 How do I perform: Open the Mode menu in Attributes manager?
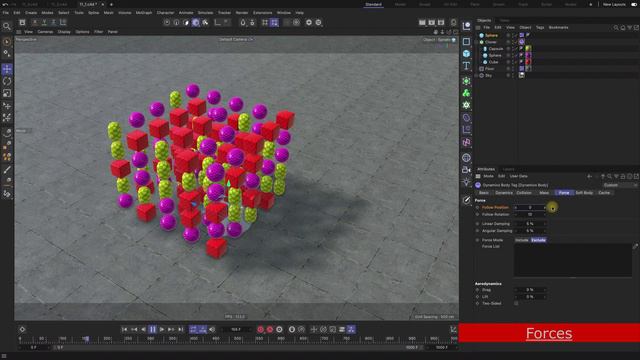488,176
